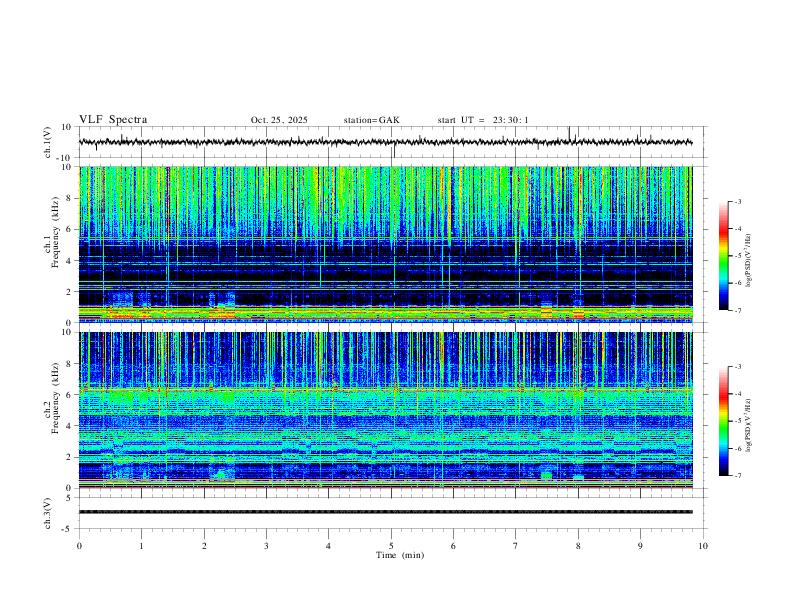The image size is (792, 612).
Task: Select the "station=GAK" label
Action: tap(372, 120)
